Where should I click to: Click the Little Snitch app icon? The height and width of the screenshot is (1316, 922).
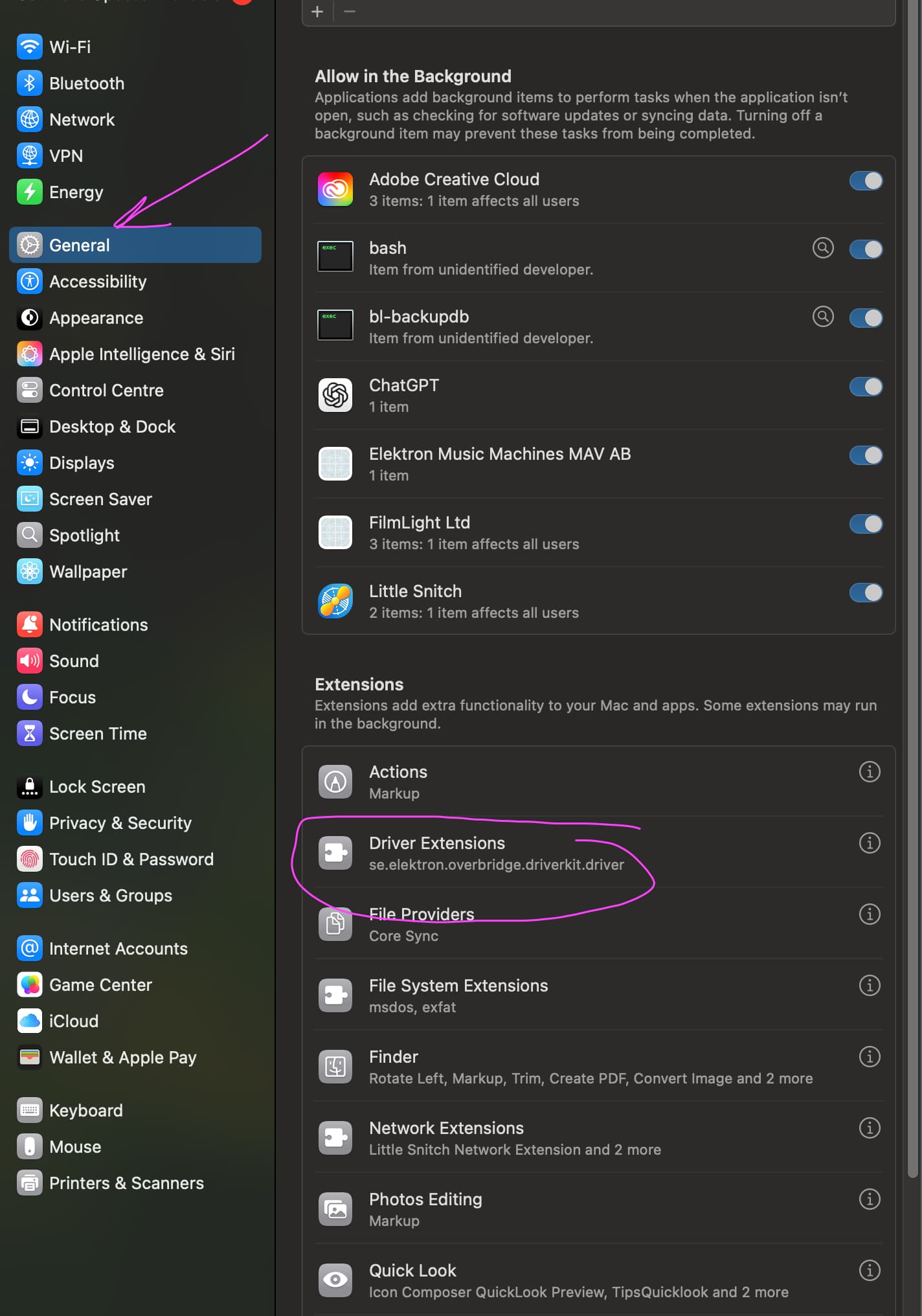point(335,601)
